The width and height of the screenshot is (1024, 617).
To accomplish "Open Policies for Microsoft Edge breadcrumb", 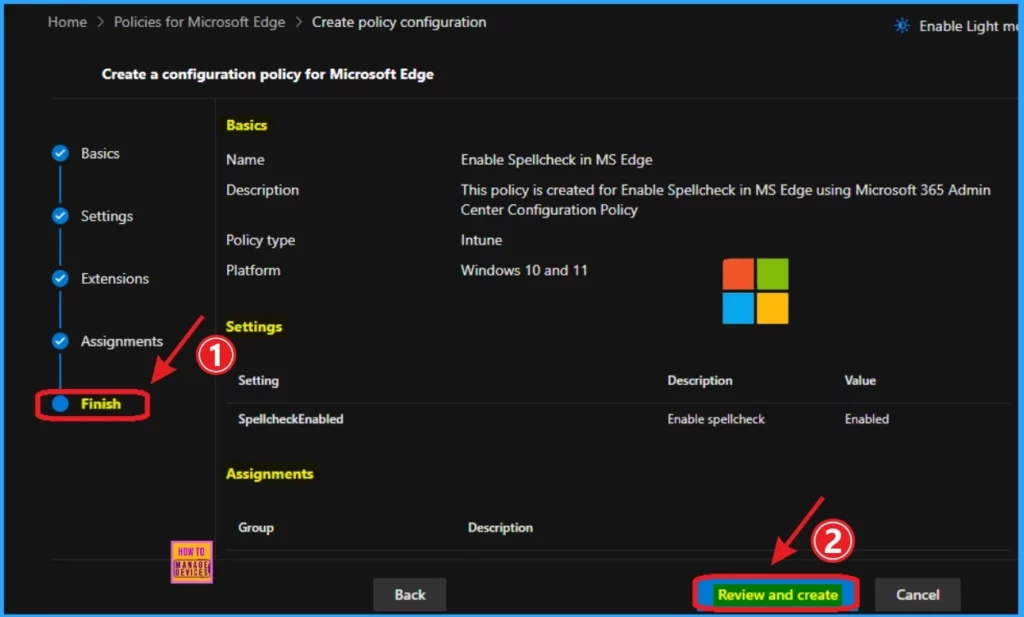I will coord(199,22).
